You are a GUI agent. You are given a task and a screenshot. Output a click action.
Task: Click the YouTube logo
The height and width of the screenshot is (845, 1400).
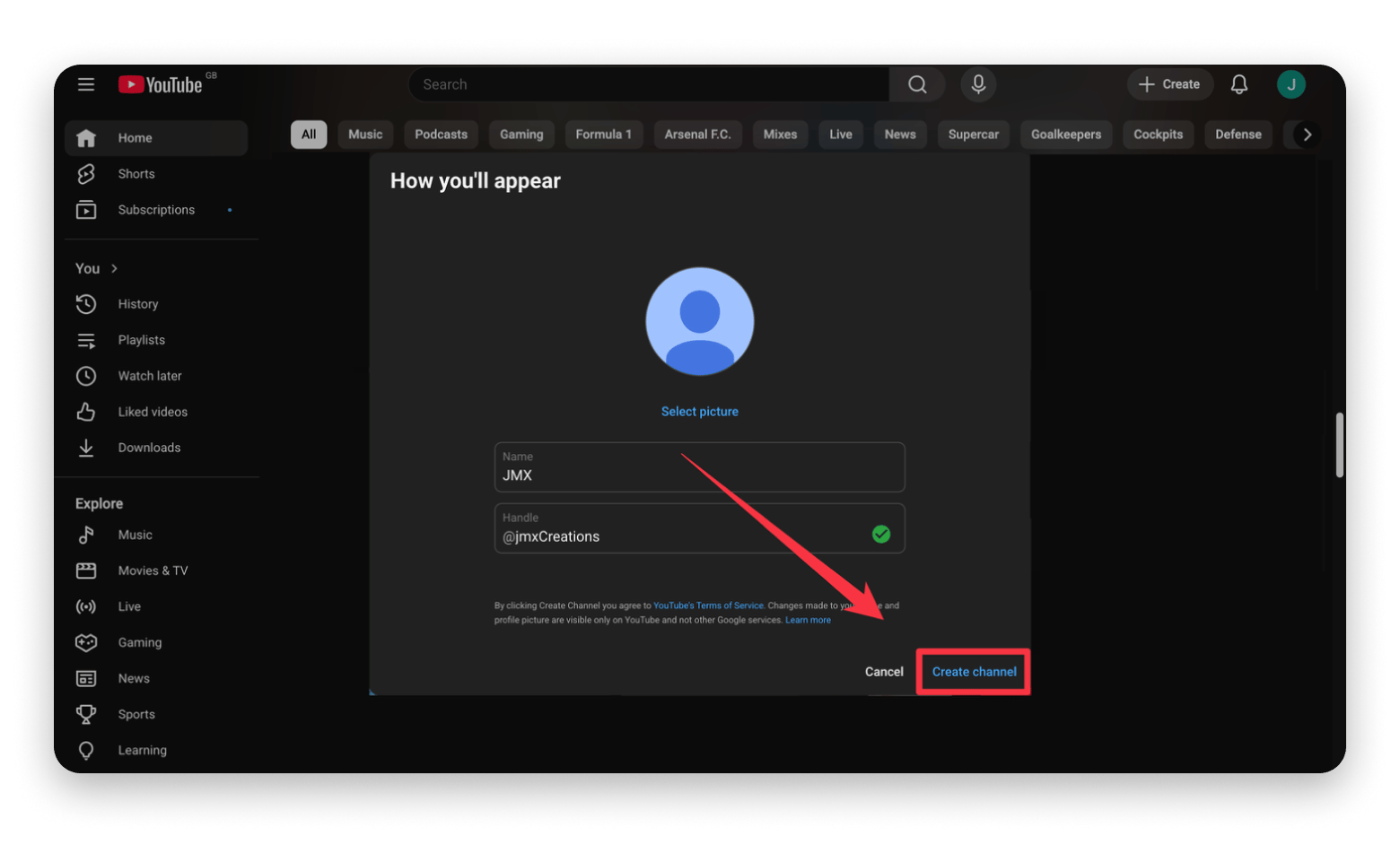tap(162, 84)
